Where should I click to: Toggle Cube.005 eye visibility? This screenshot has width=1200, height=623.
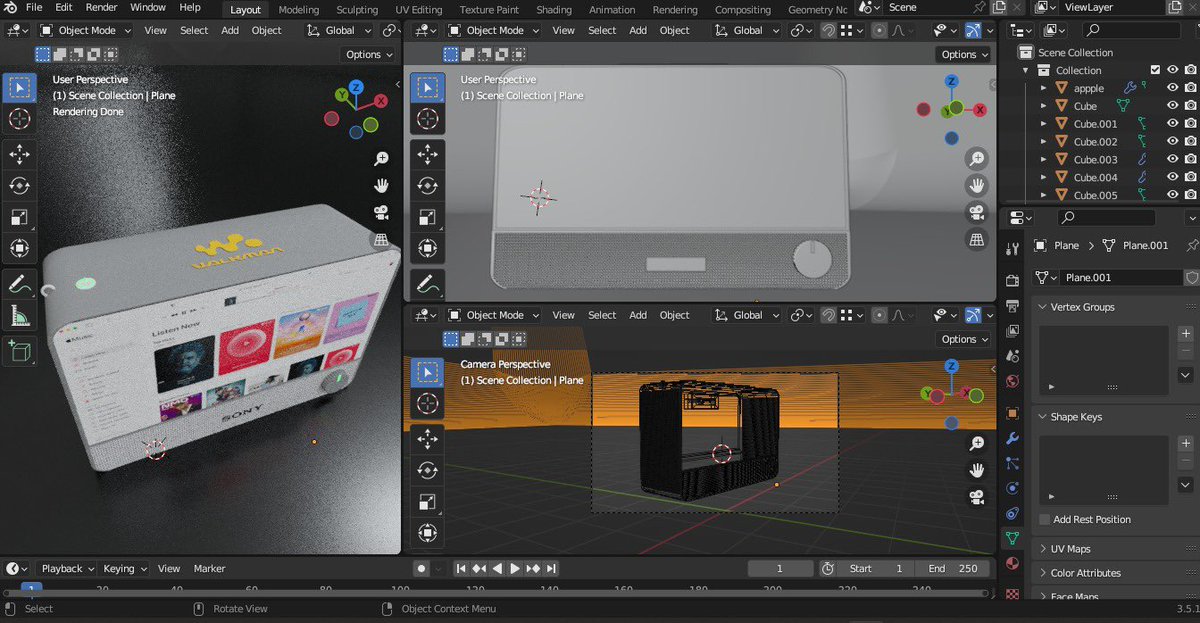[1173, 195]
